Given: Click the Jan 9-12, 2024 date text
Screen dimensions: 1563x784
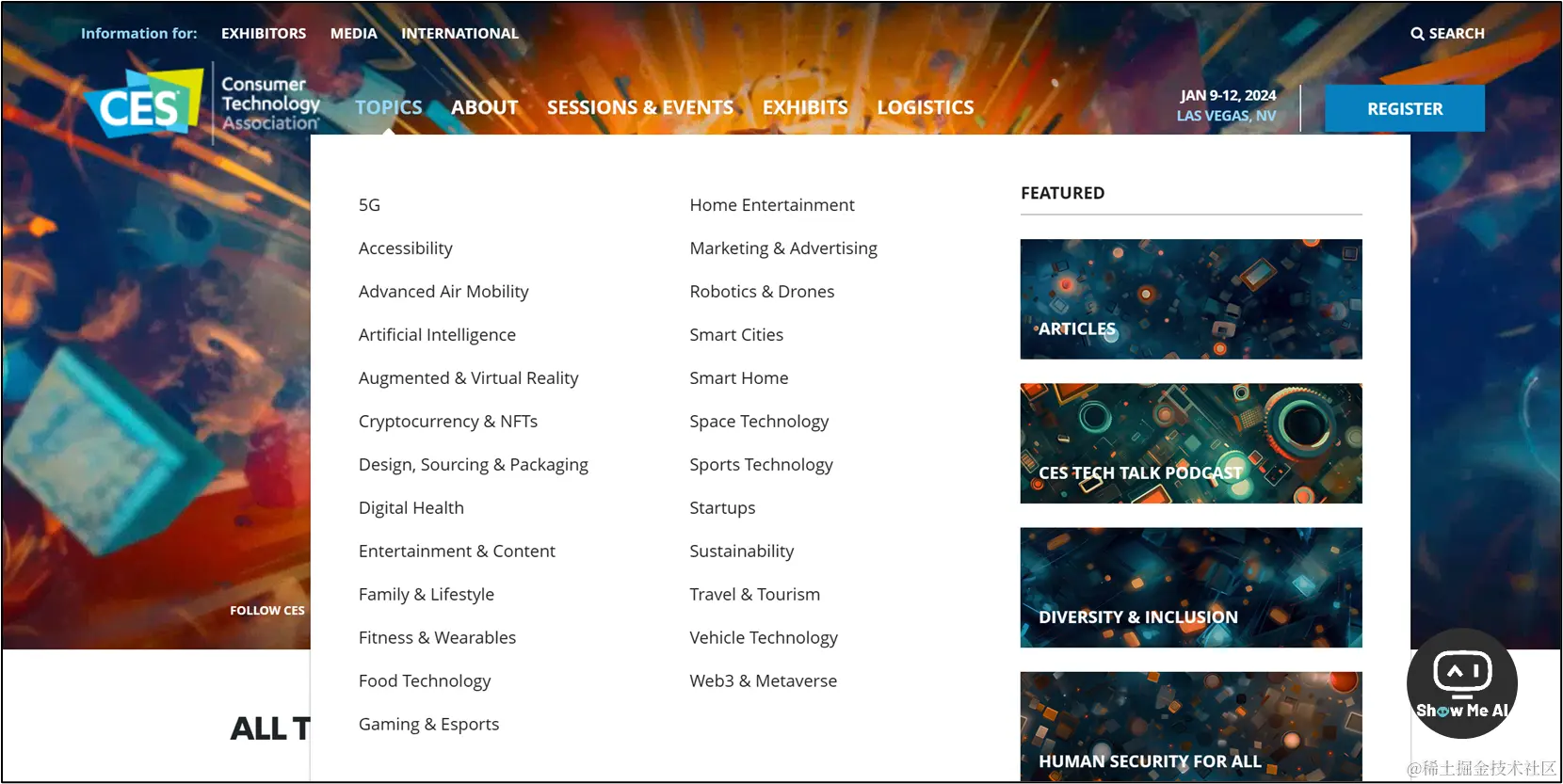Looking at the screenshot, I should [x=1228, y=95].
